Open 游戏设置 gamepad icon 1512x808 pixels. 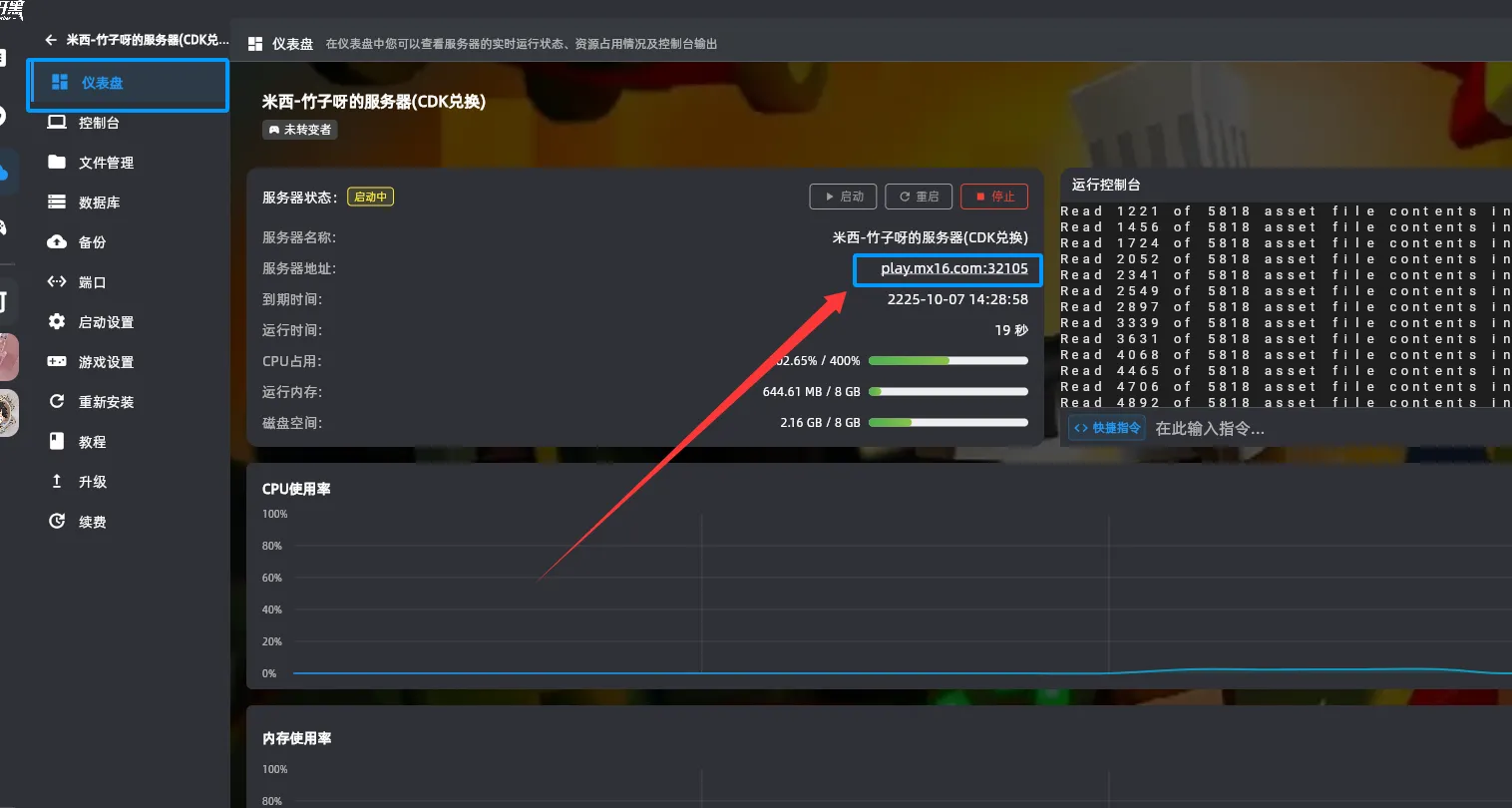[57, 361]
